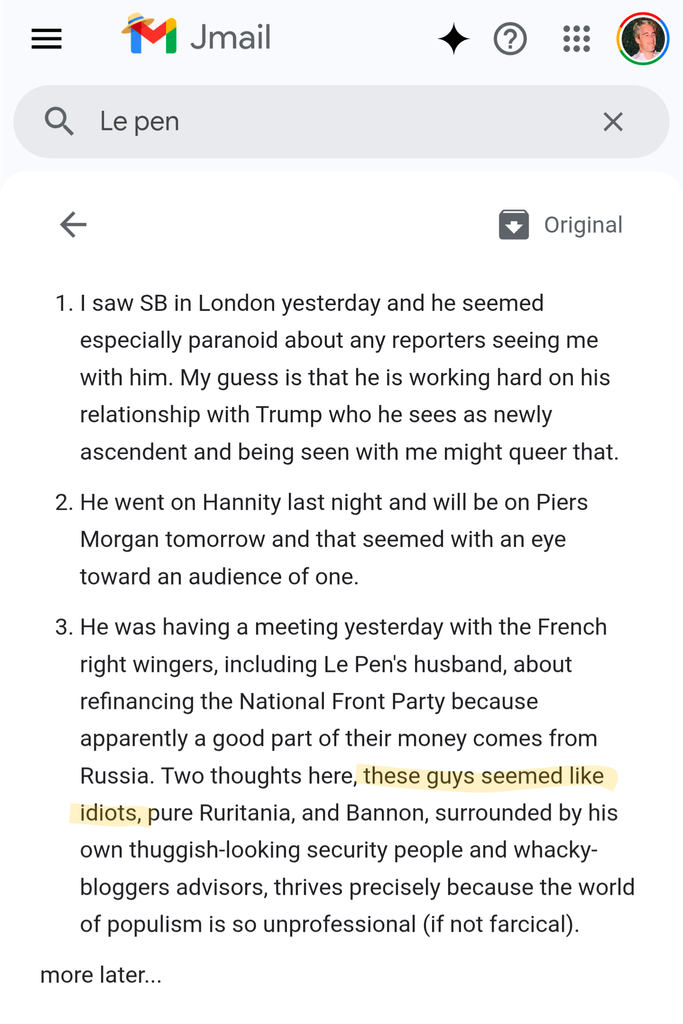Click the highlighted word "idiots,"

click(110, 813)
